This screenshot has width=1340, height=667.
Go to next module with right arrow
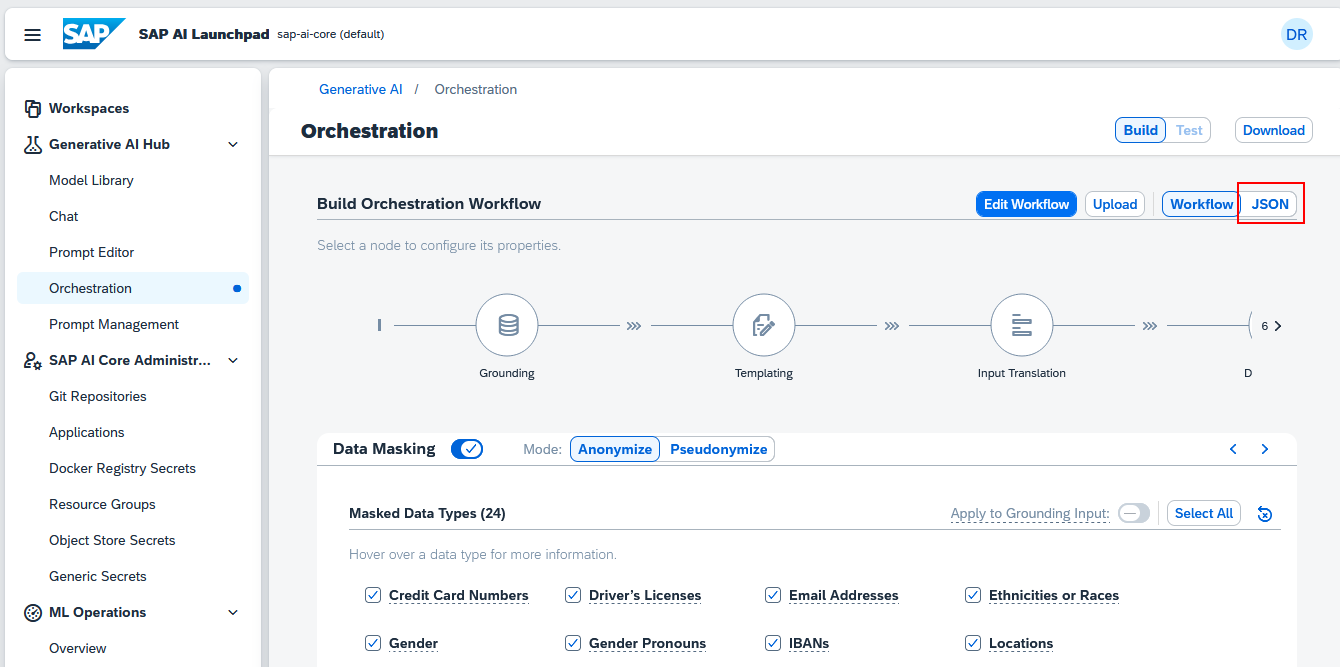click(1265, 449)
